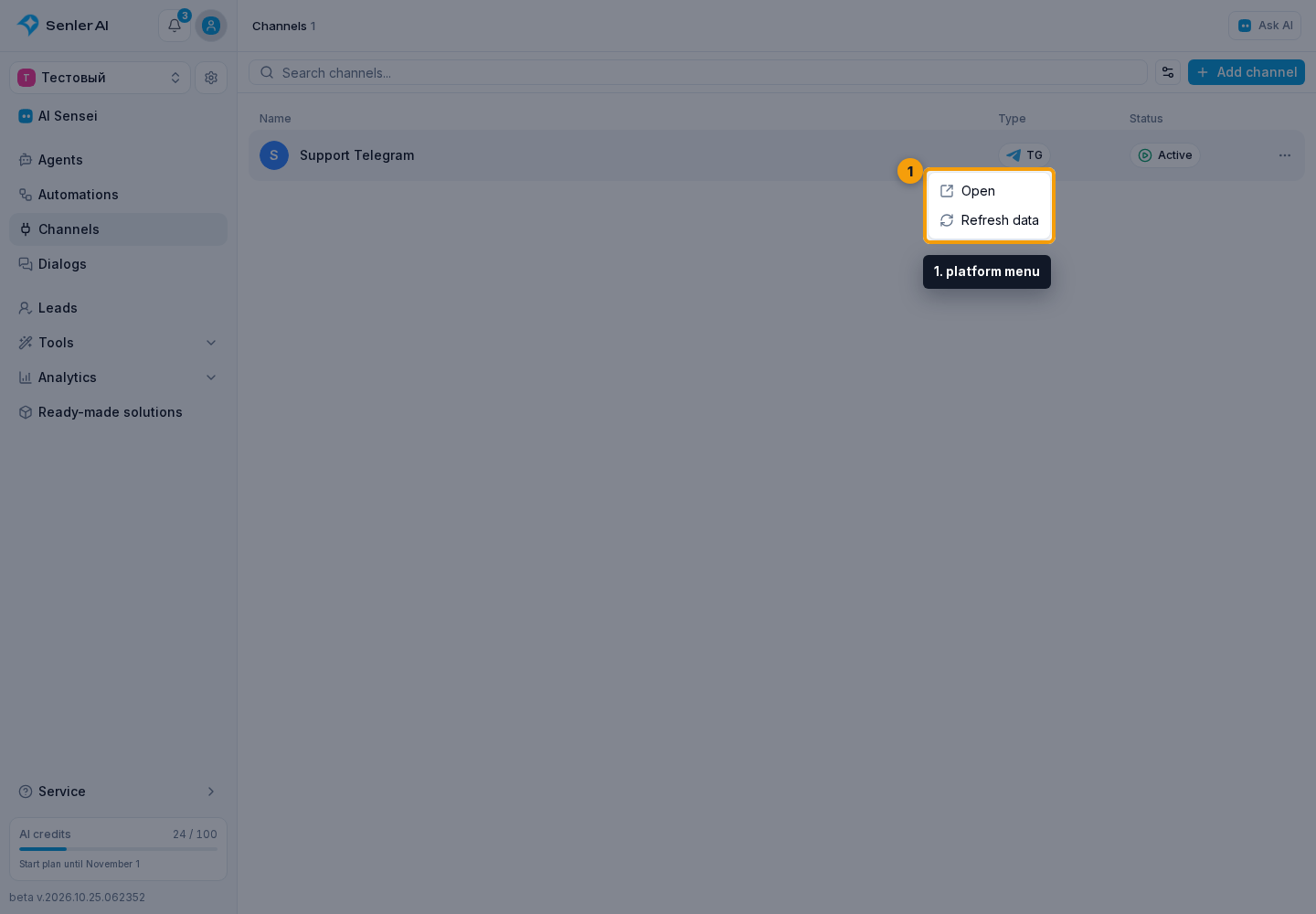
Task: Open the user profile avatar
Action: 211,26
